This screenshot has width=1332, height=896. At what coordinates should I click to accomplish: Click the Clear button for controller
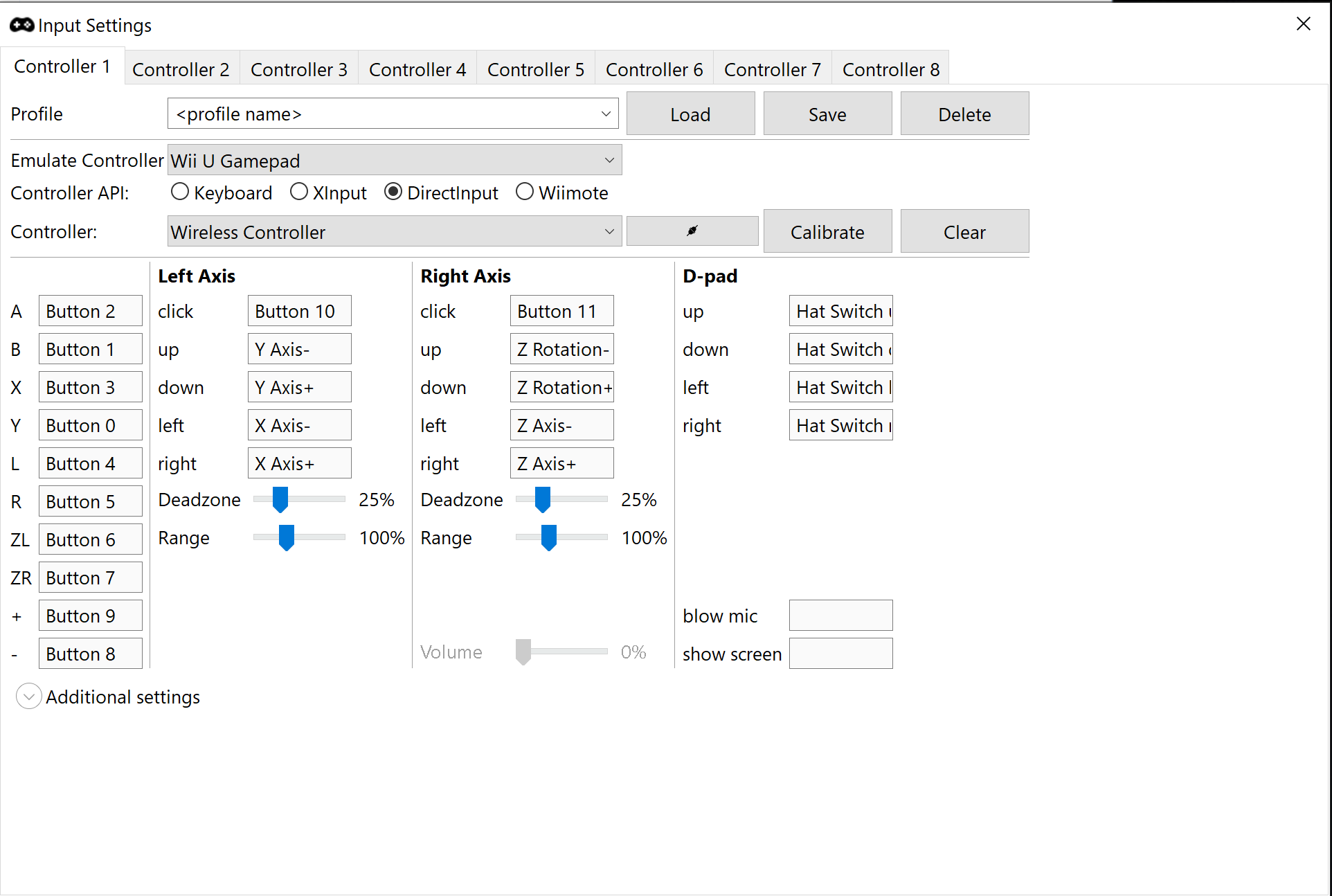click(x=963, y=231)
